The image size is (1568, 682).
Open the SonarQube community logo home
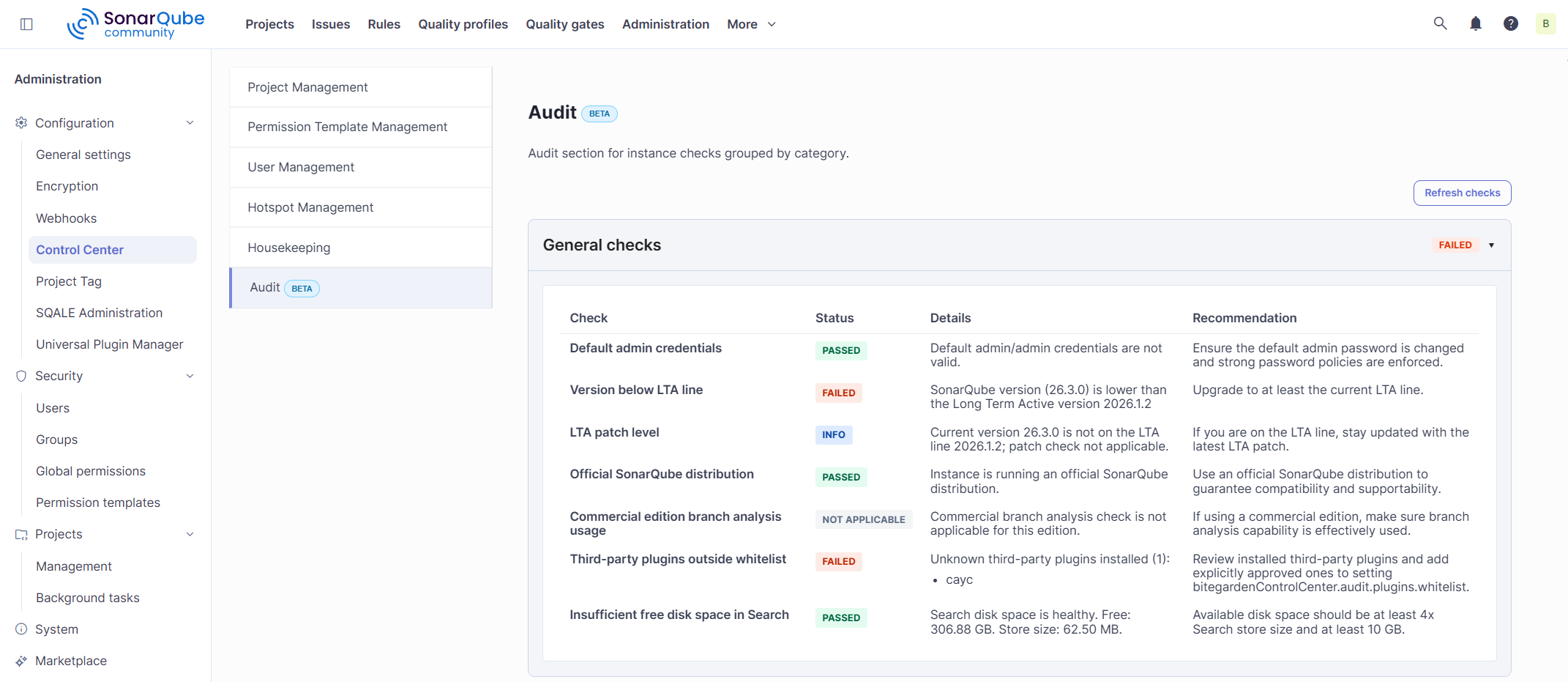coord(135,23)
